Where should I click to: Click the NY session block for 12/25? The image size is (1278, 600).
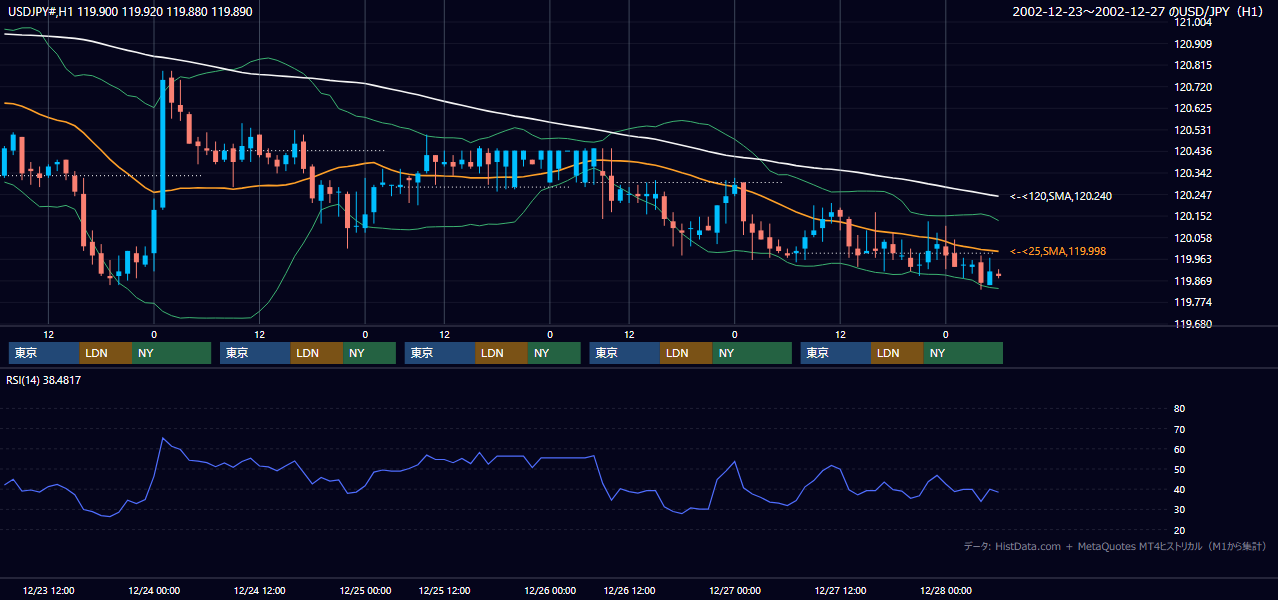554,353
